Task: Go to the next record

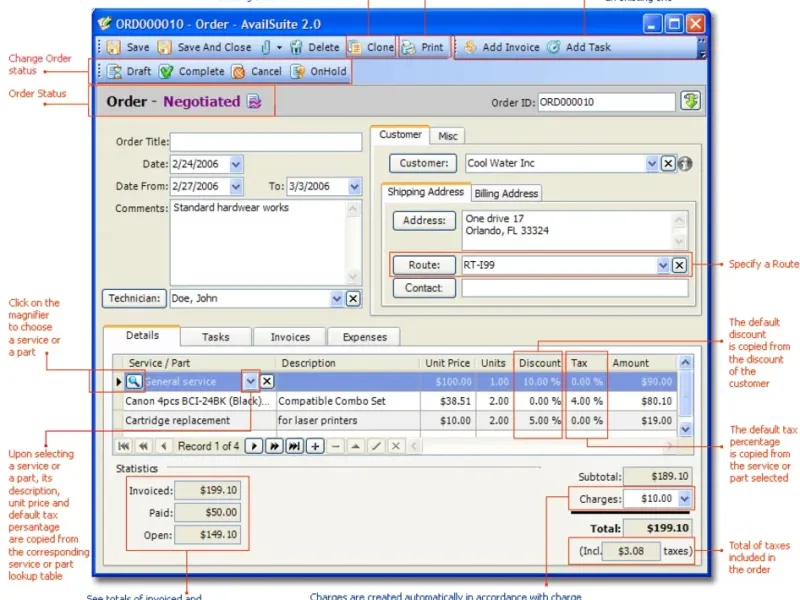Action: 254,446
